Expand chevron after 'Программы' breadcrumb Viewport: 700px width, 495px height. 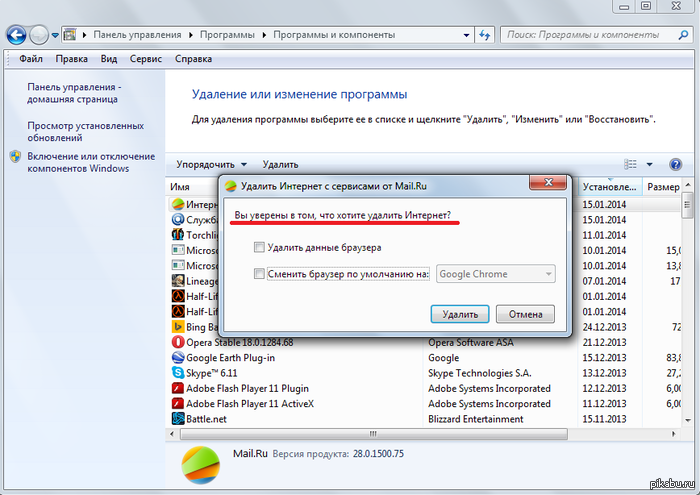click(264, 35)
